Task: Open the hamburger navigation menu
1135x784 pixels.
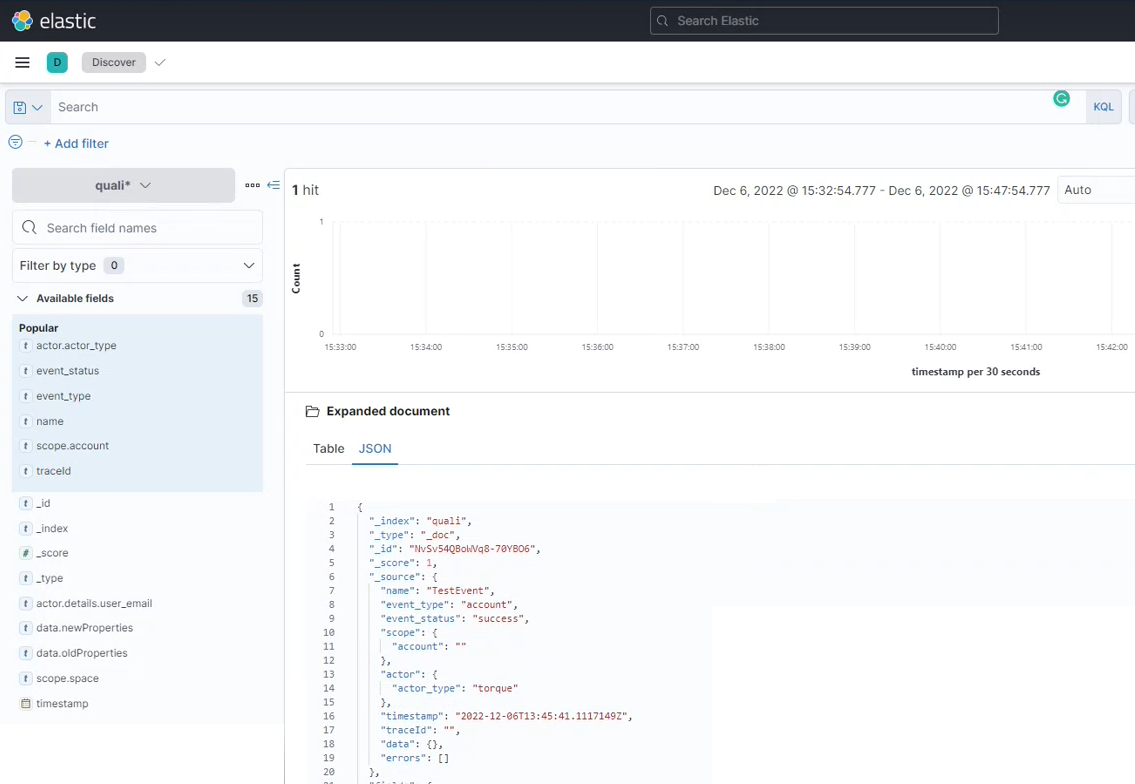Action: [22, 62]
